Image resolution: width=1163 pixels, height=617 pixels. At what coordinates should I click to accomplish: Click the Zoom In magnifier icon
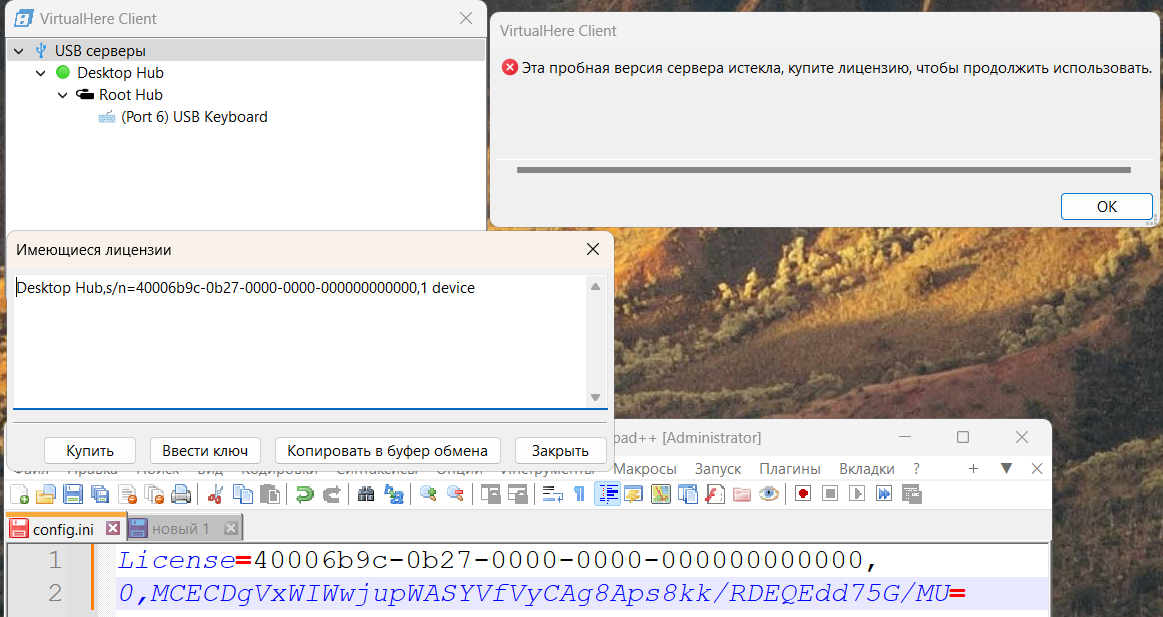coord(428,493)
